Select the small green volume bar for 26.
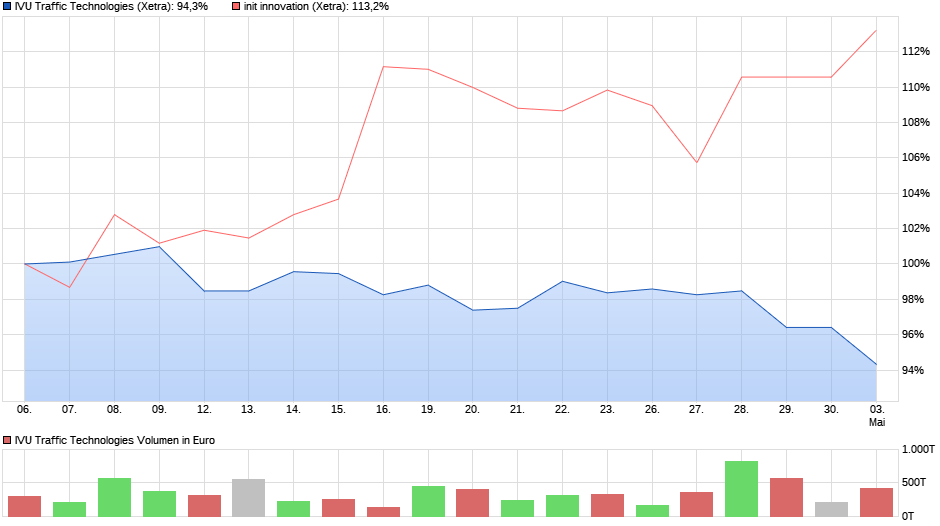This screenshot has height=526, width=940. (x=652, y=510)
